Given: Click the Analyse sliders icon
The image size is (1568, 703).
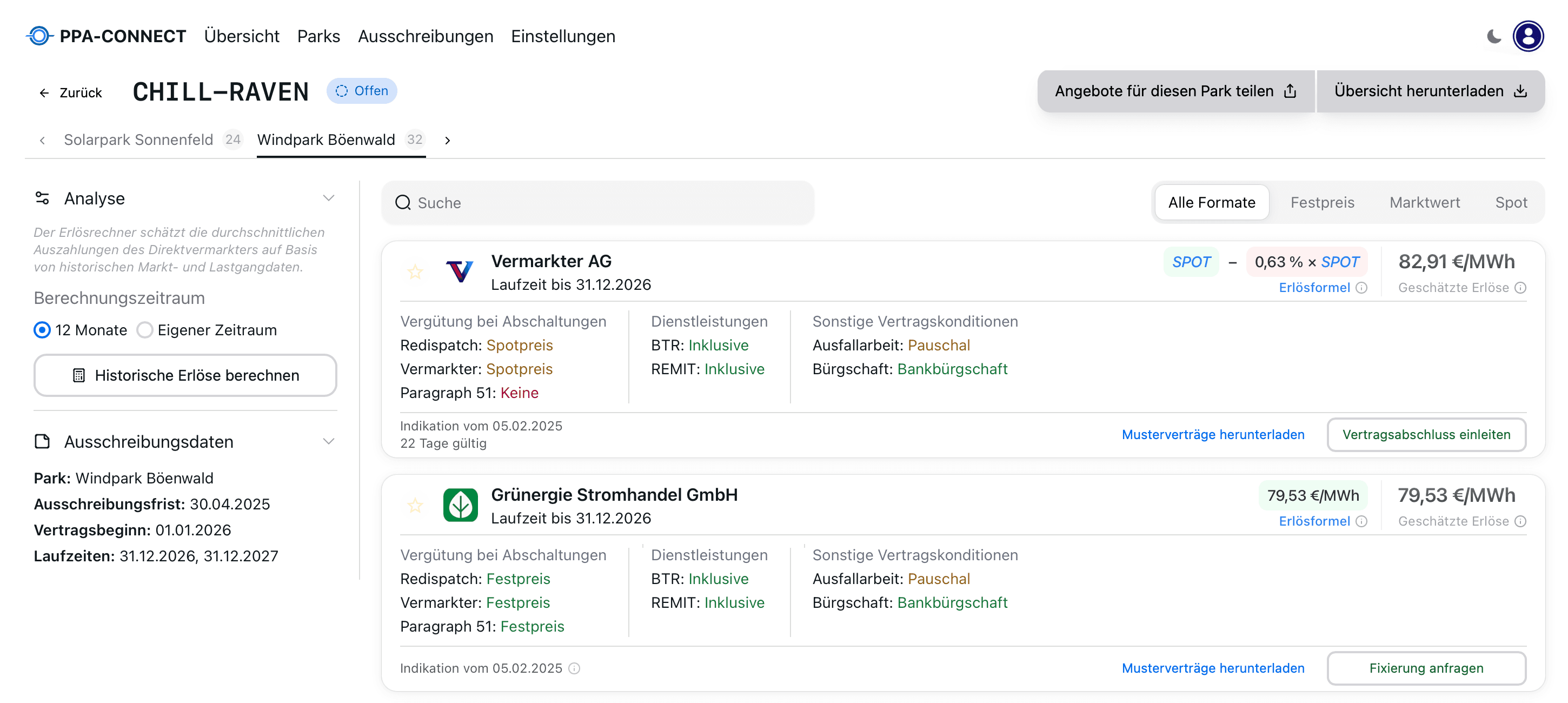Looking at the screenshot, I should click(x=42, y=198).
